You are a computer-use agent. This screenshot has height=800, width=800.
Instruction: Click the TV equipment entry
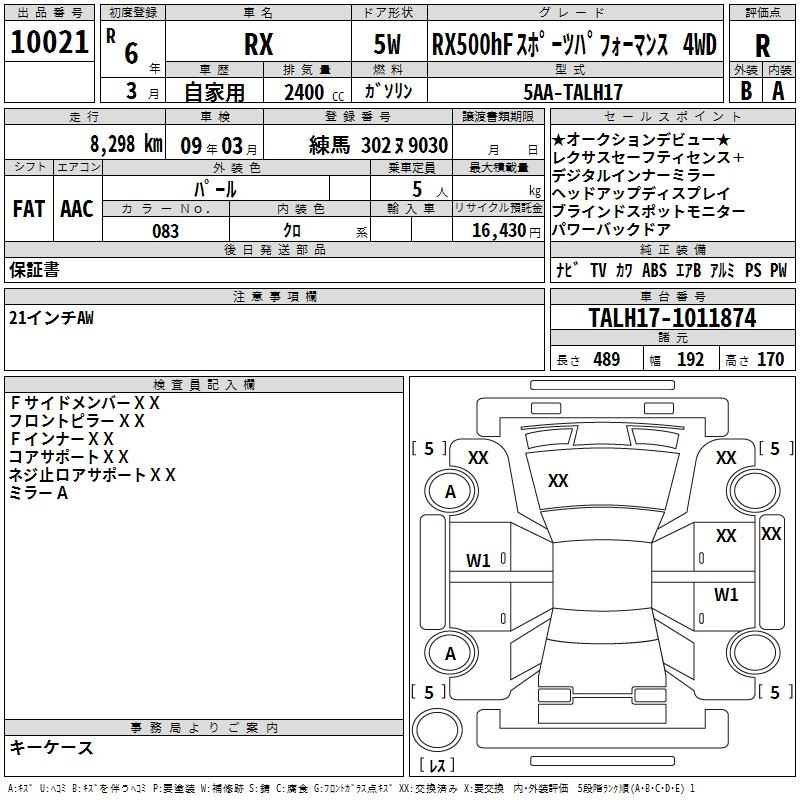[x=598, y=270]
